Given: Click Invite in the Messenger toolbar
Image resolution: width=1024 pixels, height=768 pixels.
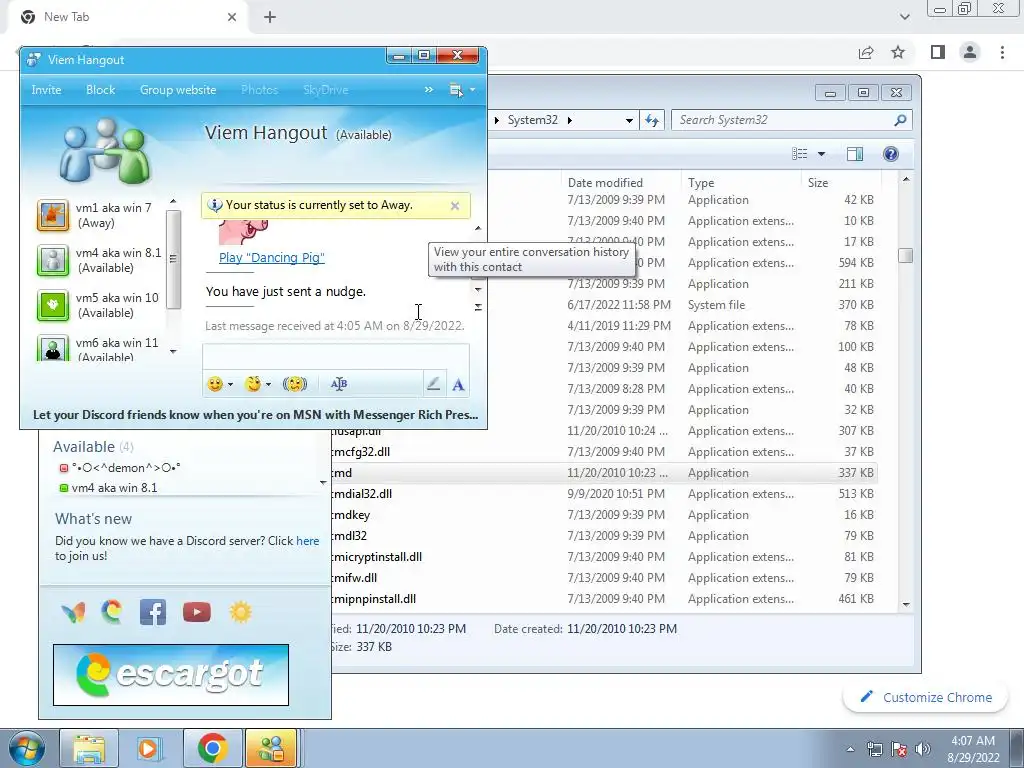Looking at the screenshot, I should pyautogui.click(x=46, y=90).
